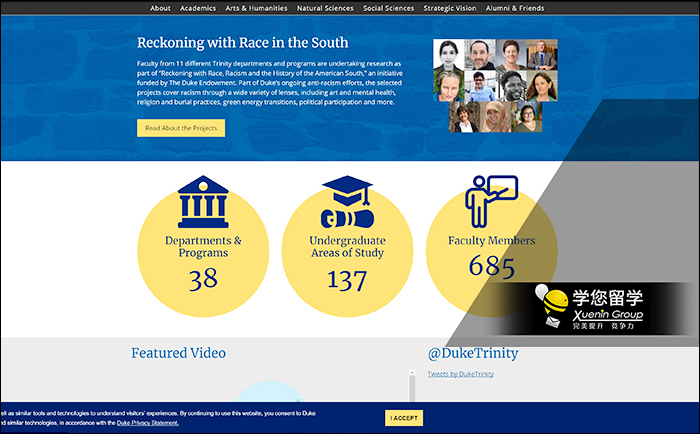Select Social Sciences in top navigation
The image size is (700, 434).
tap(388, 8)
